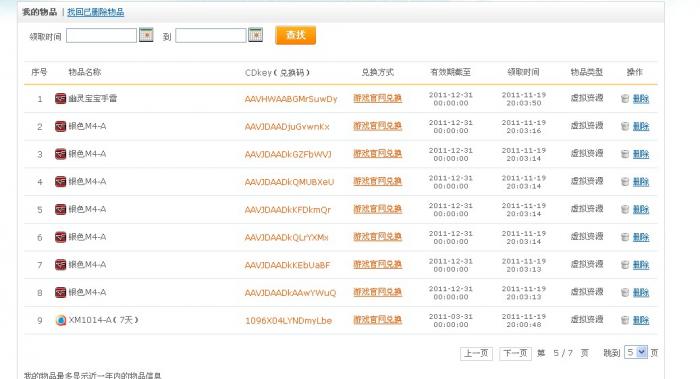The width and height of the screenshot is (700, 379).
Task: Click 删除 link for row 4
Action: [x=641, y=182]
